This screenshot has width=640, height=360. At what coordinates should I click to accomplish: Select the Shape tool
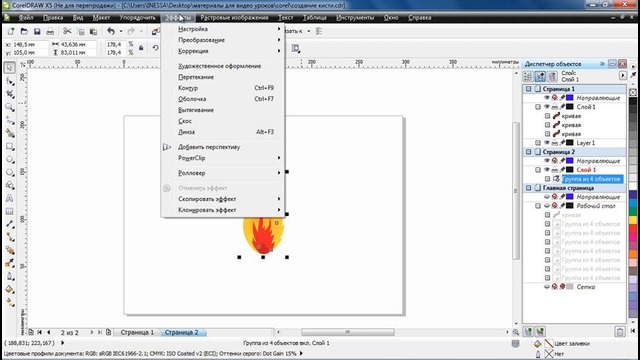(10, 81)
